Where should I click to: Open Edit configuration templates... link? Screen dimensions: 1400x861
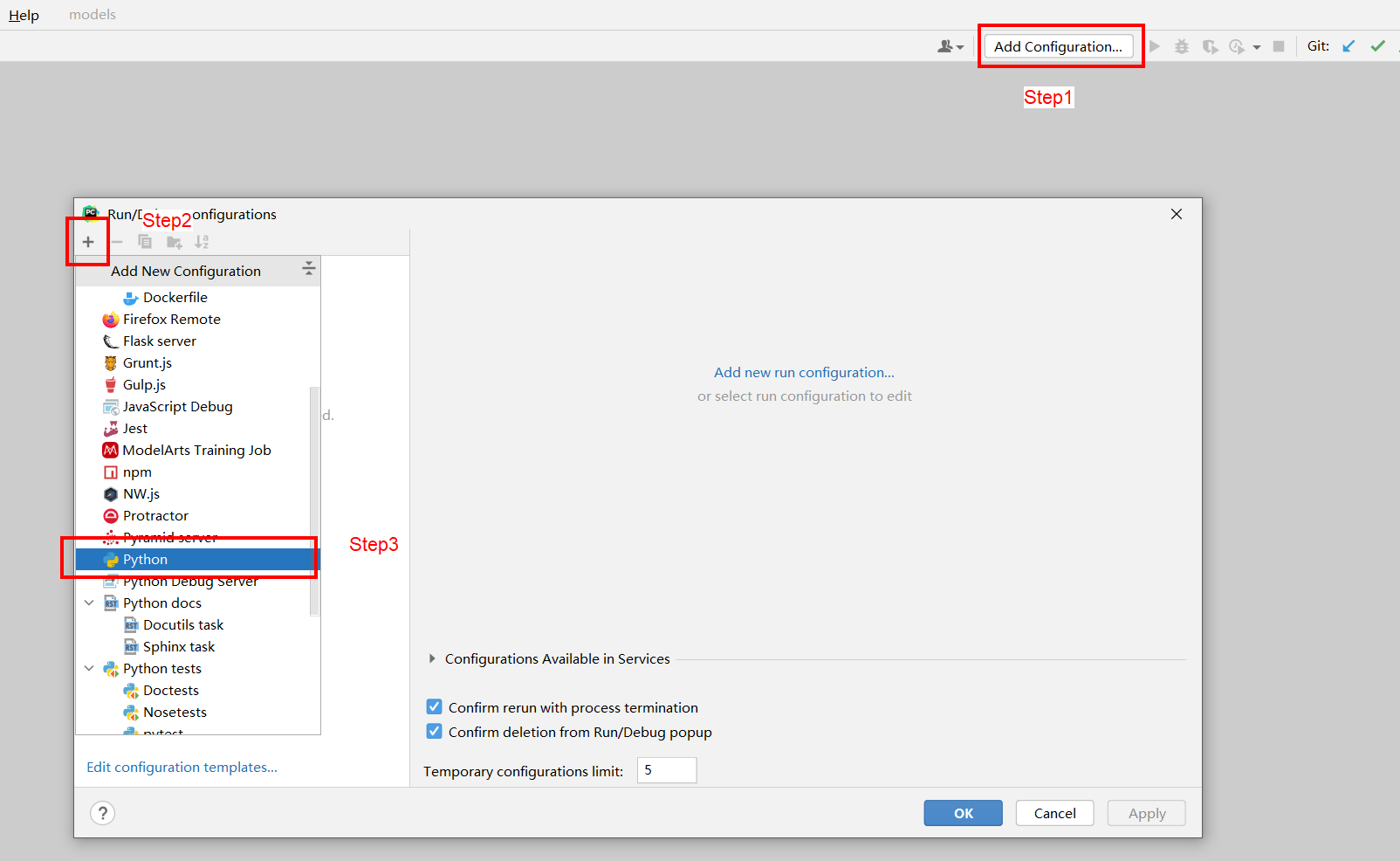pyautogui.click(x=182, y=768)
